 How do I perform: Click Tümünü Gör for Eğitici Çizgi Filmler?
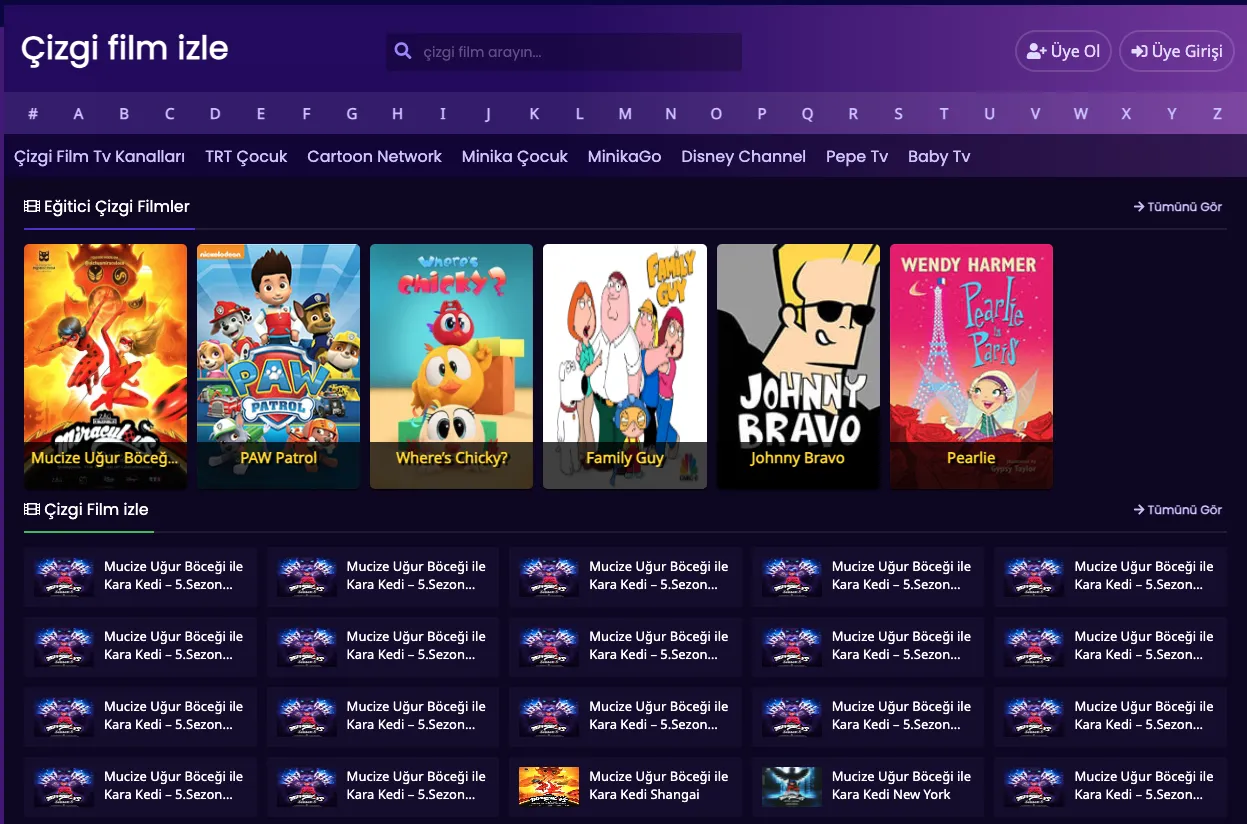click(1178, 207)
